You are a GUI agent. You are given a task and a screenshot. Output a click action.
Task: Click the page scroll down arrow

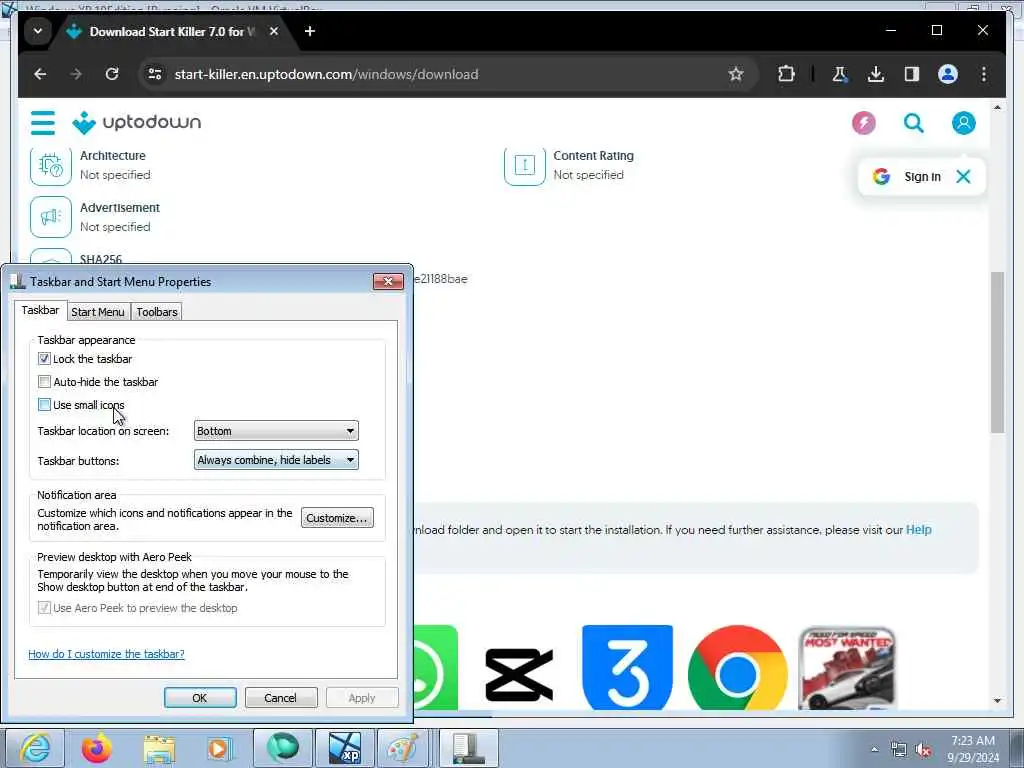tap(997, 701)
